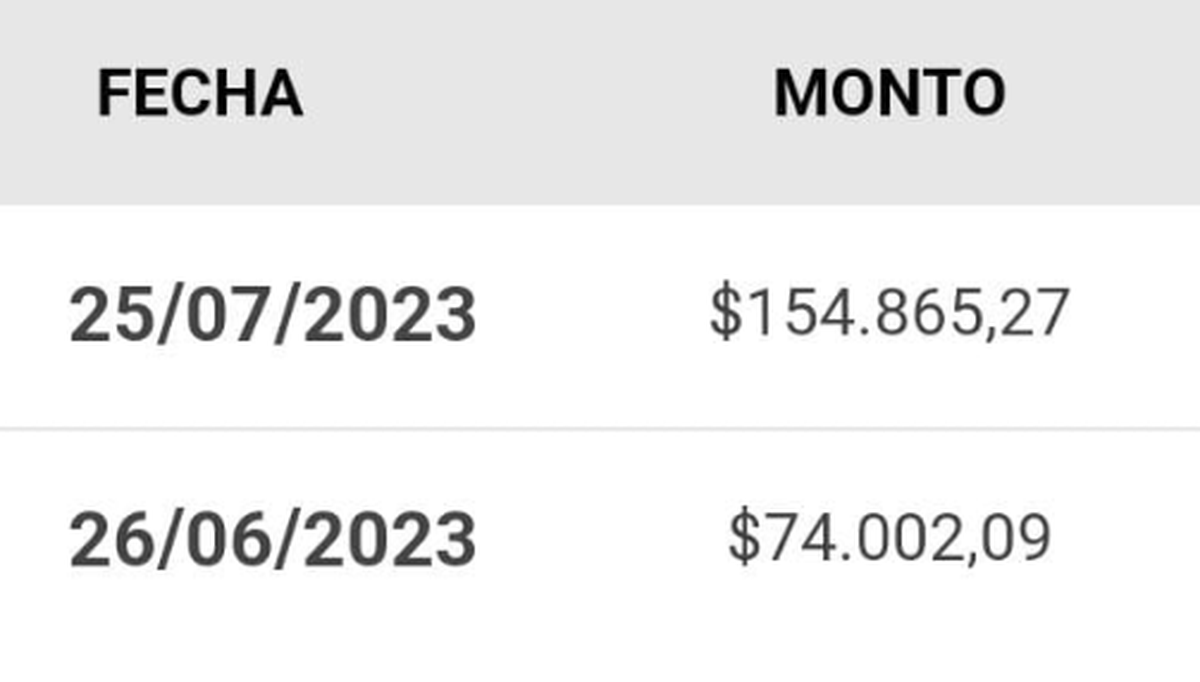Select the 26/06/2023 date entry
This screenshot has height=682, width=1200.
[x=272, y=540]
